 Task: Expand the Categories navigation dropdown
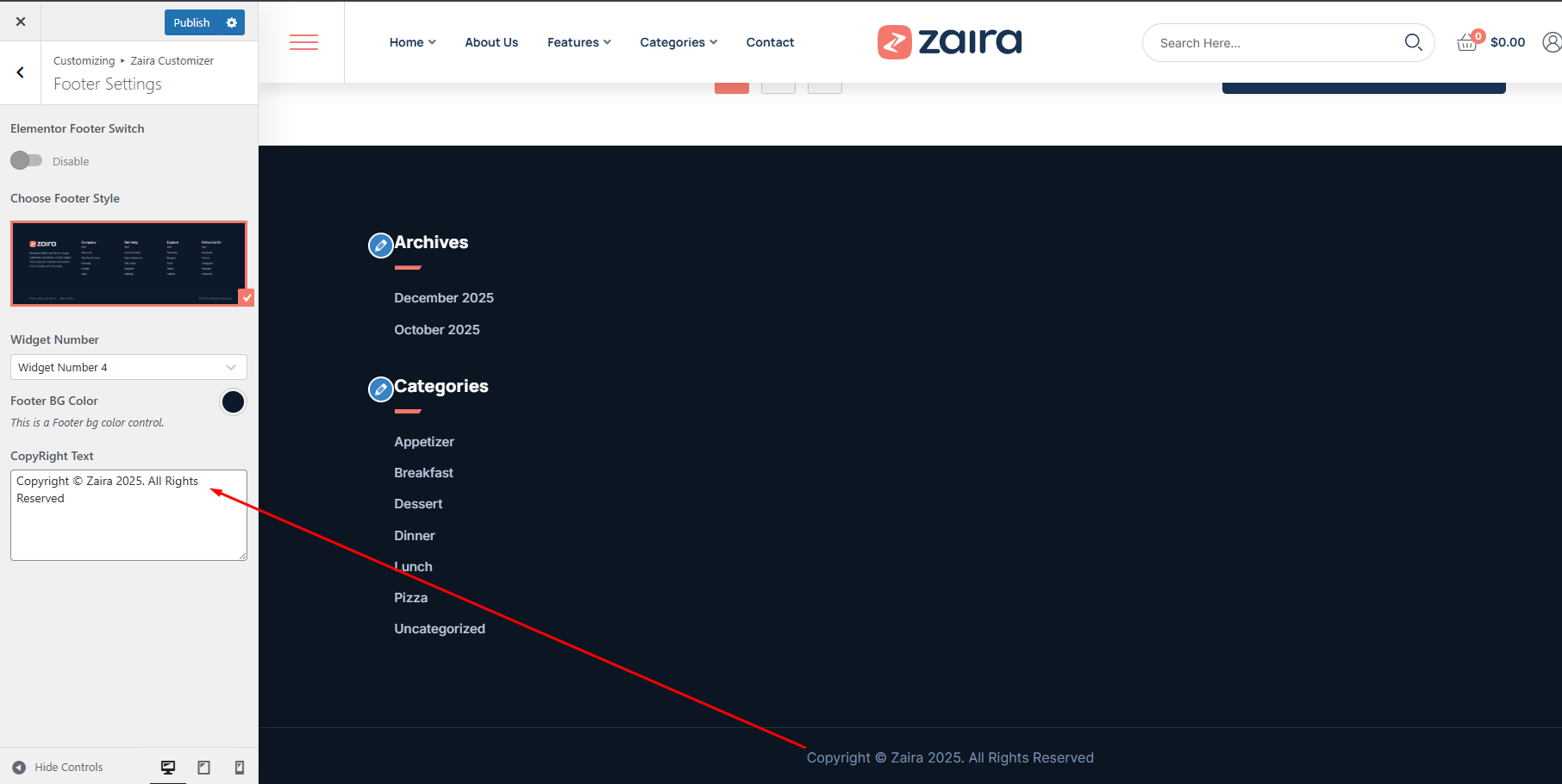678,42
